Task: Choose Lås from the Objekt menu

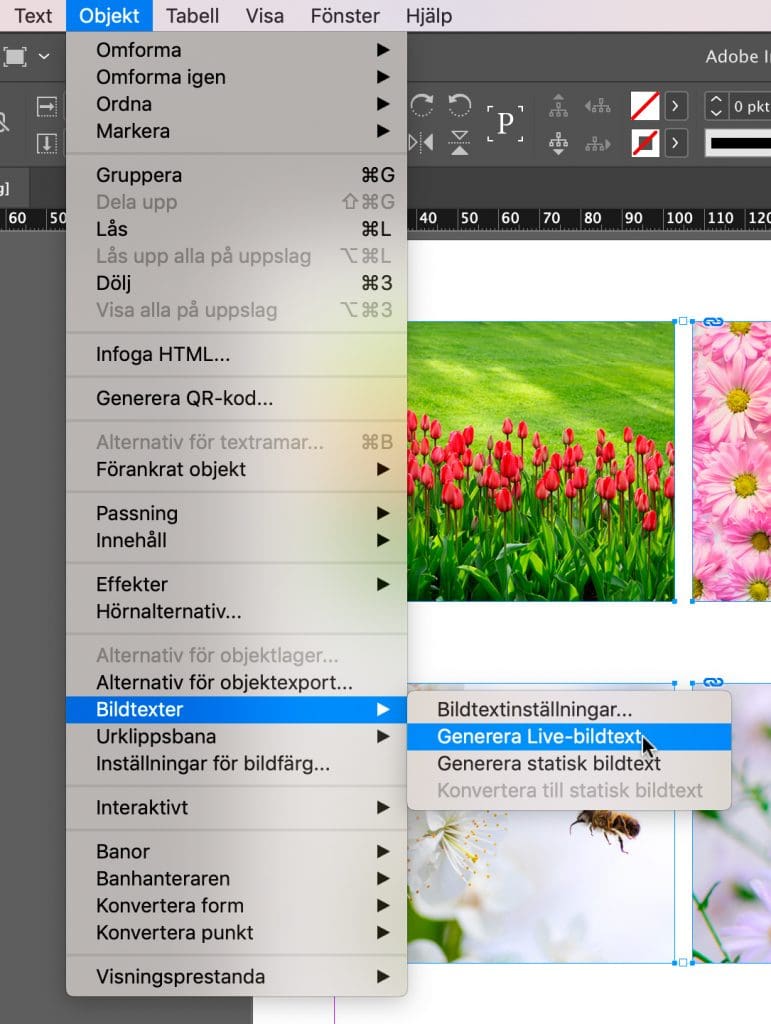Action: tap(236, 229)
